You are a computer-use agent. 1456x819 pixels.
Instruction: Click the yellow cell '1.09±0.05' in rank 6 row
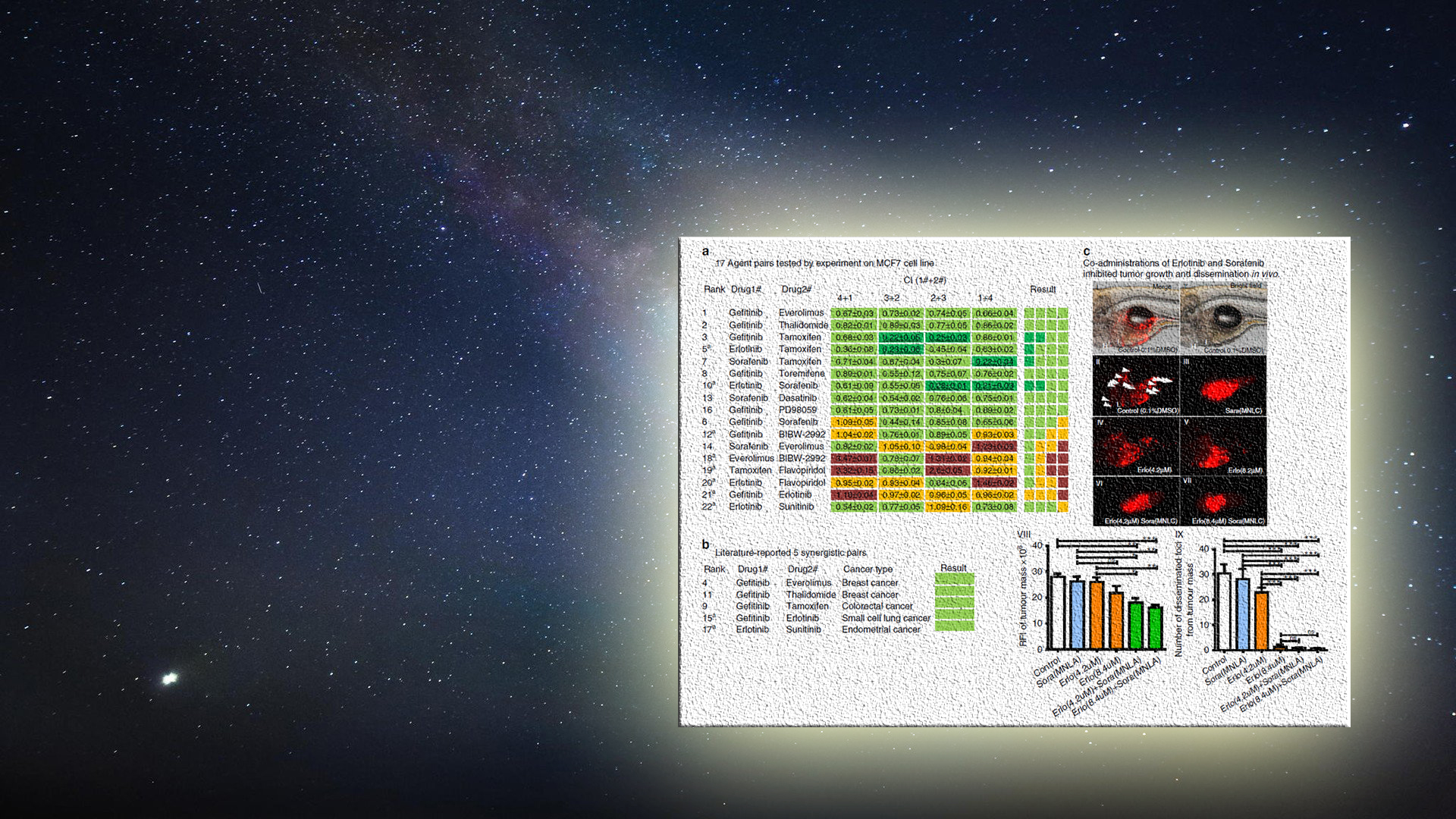coord(855,422)
